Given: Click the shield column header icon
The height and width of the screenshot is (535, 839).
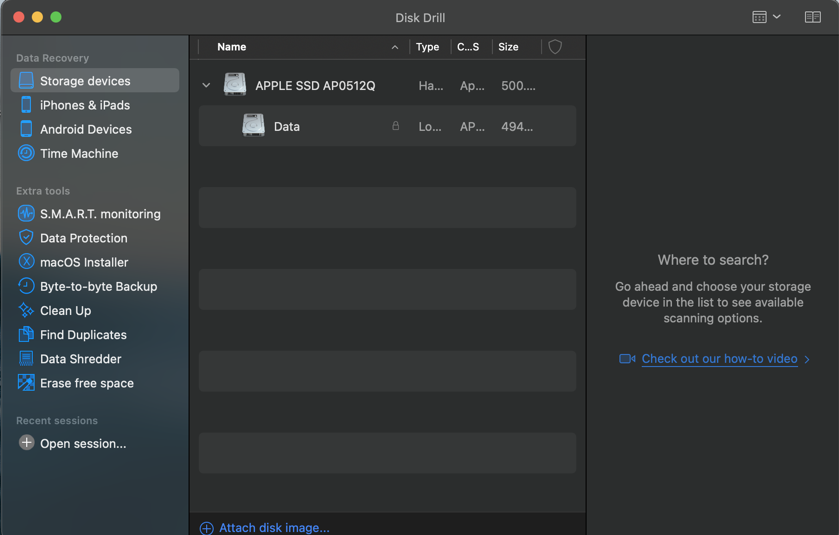Looking at the screenshot, I should point(555,47).
